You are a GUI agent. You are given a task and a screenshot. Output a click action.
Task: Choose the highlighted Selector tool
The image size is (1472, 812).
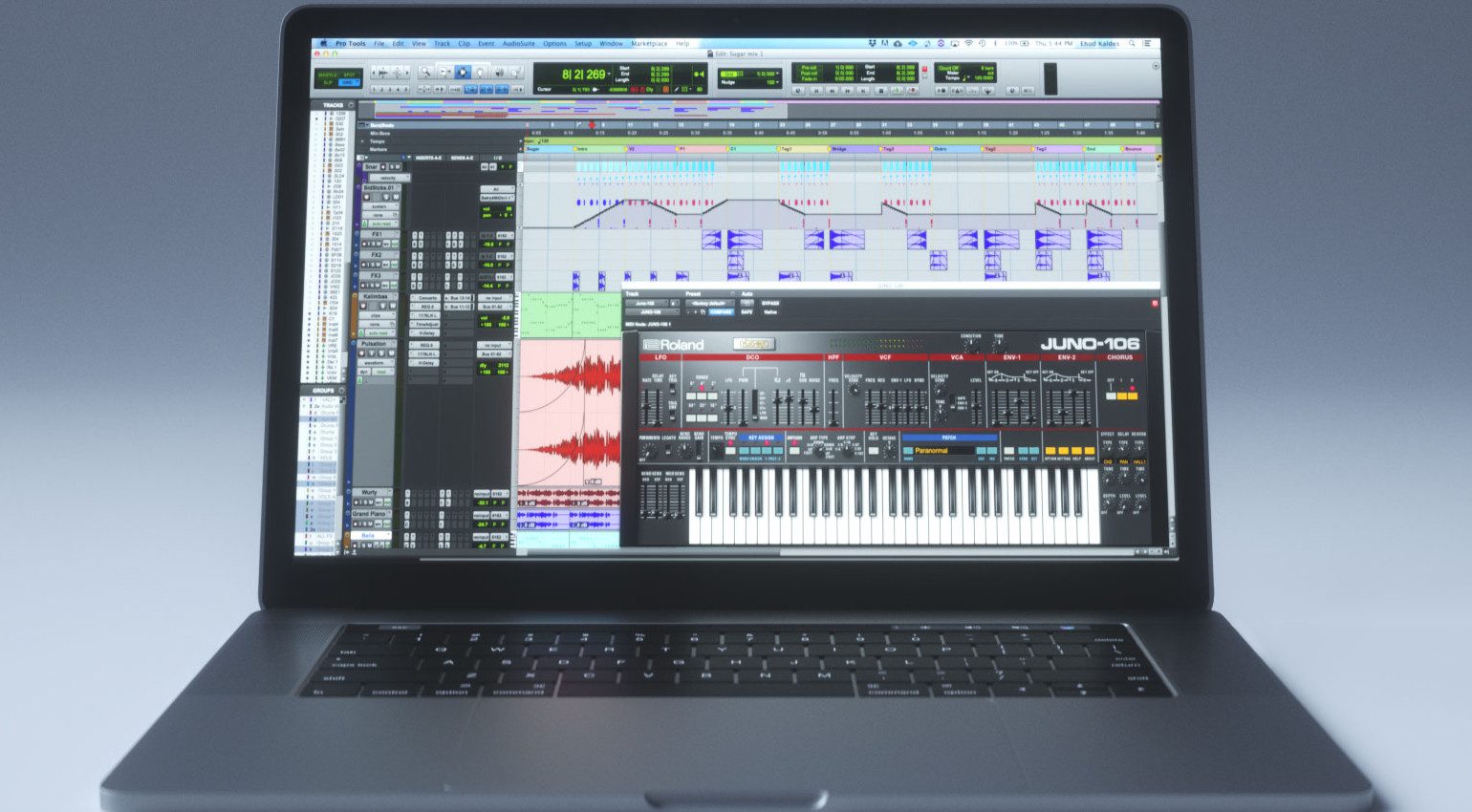pyautogui.click(x=463, y=72)
